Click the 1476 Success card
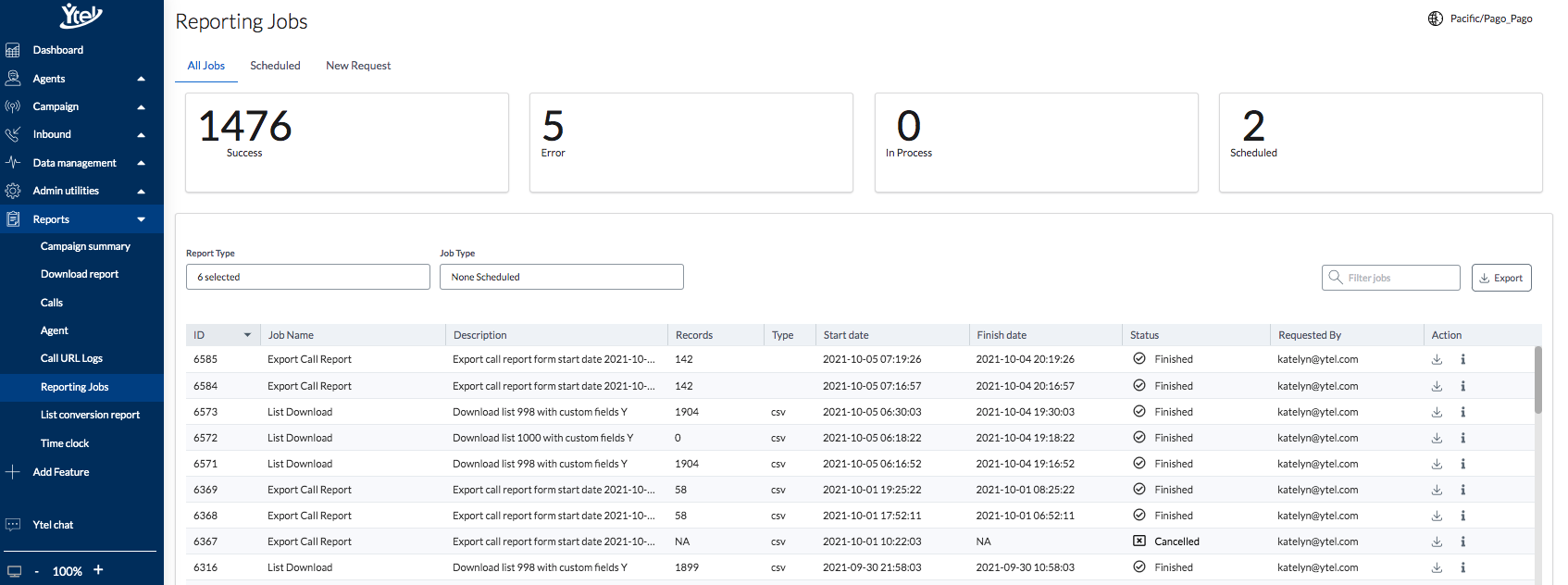The height and width of the screenshot is (585, 1568). (x=347, y=143)
